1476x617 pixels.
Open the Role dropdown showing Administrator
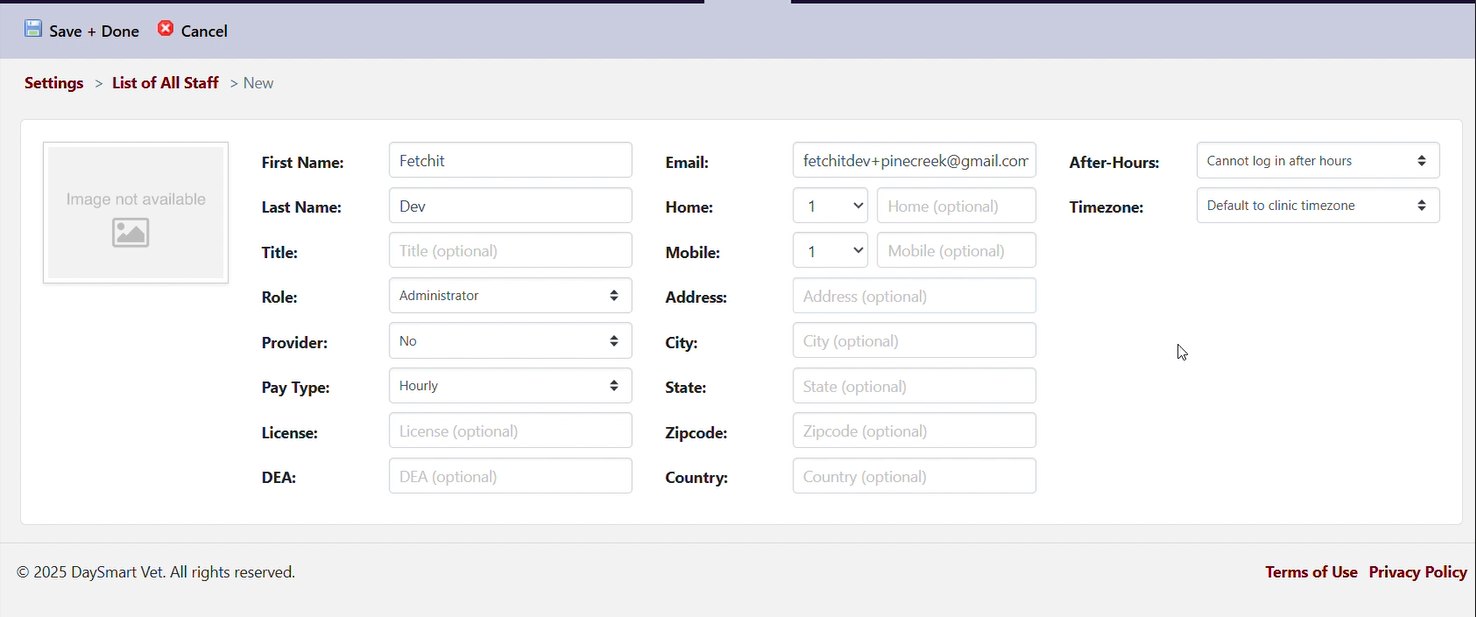[x=510, y=296]
